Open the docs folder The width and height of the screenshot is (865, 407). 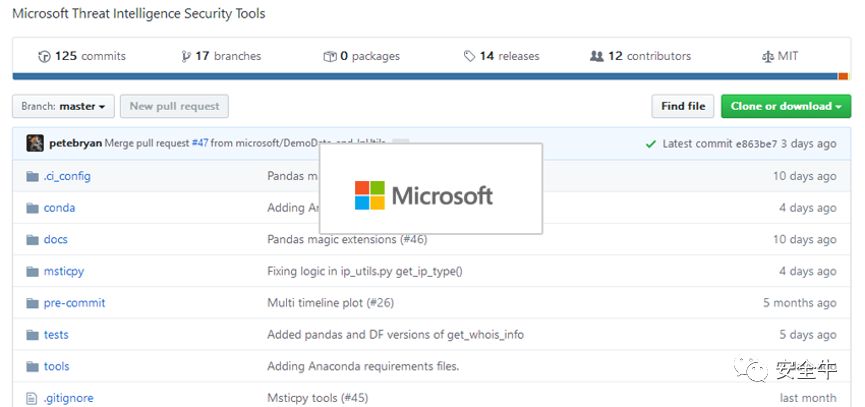click(x=56, y=239)
